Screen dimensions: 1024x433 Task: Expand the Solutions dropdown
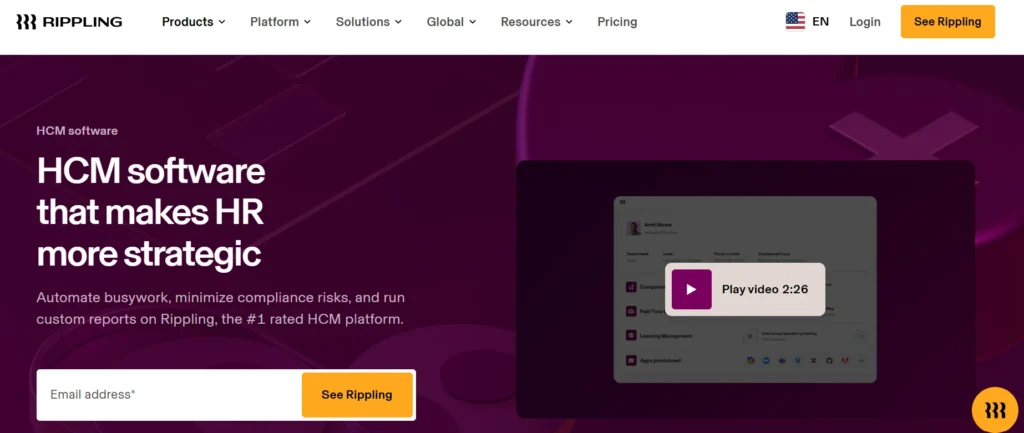[369, 22]
